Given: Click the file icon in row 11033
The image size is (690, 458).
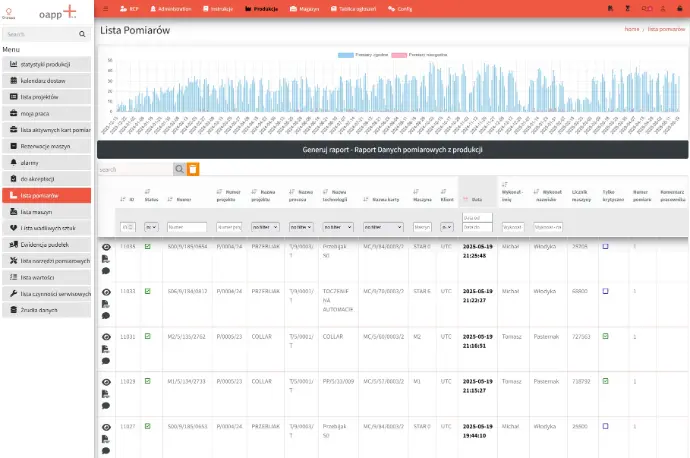Looking at the screenshot, I should 106,304.
